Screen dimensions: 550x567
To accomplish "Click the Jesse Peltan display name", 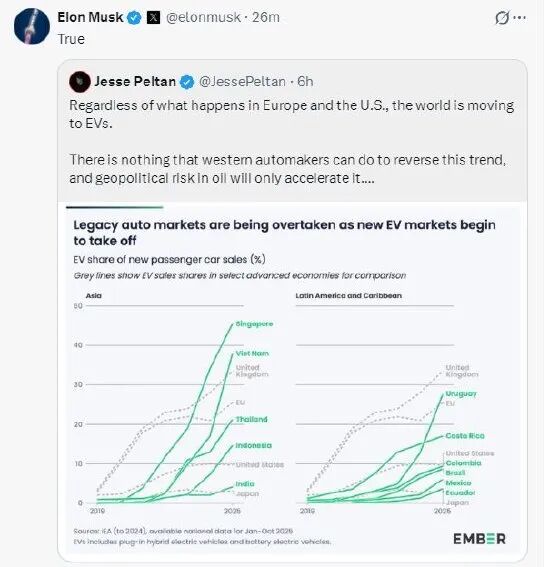I will [135, 82].
